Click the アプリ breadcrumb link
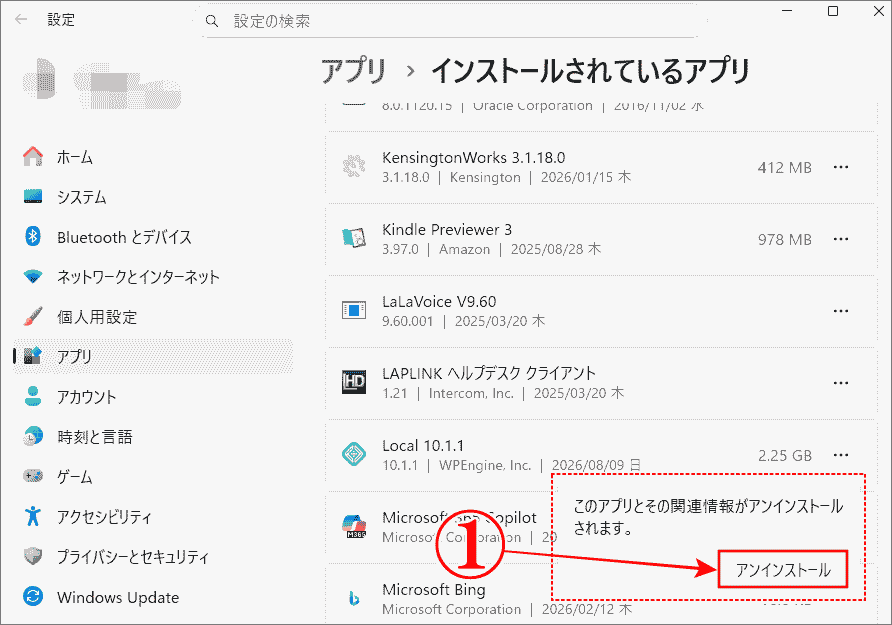Viewport: 892px width, 625px height. [x=353, y=71]
